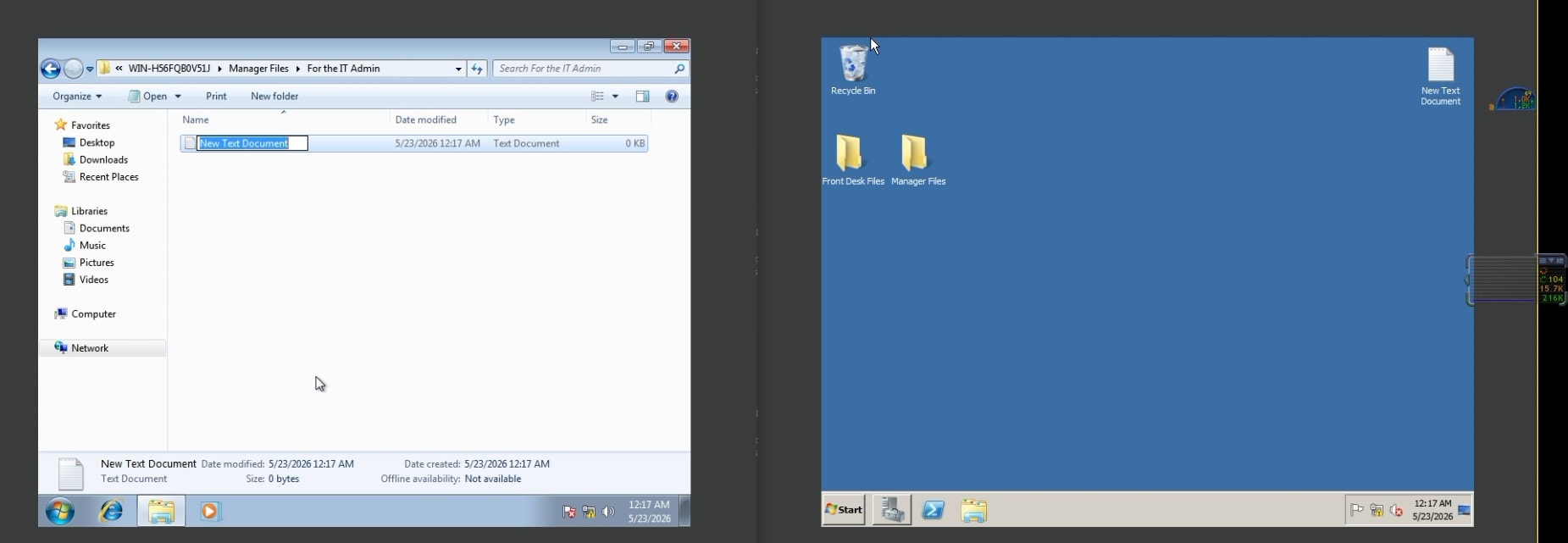The width and height of the screenshot is (1568, 543).
Task: Click For the IT Admin breadcrumb
Action: 343,69
